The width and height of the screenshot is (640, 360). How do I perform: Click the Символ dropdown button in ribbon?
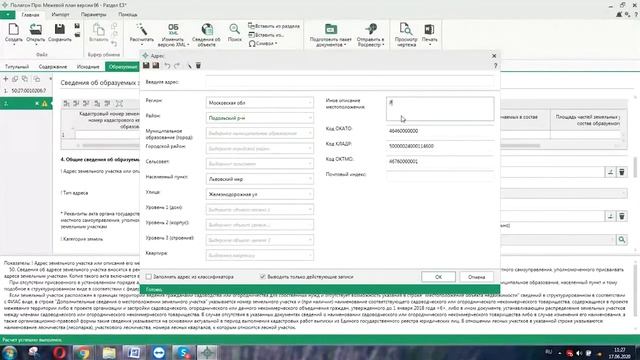pyautogui.click(x=263, y=43)
